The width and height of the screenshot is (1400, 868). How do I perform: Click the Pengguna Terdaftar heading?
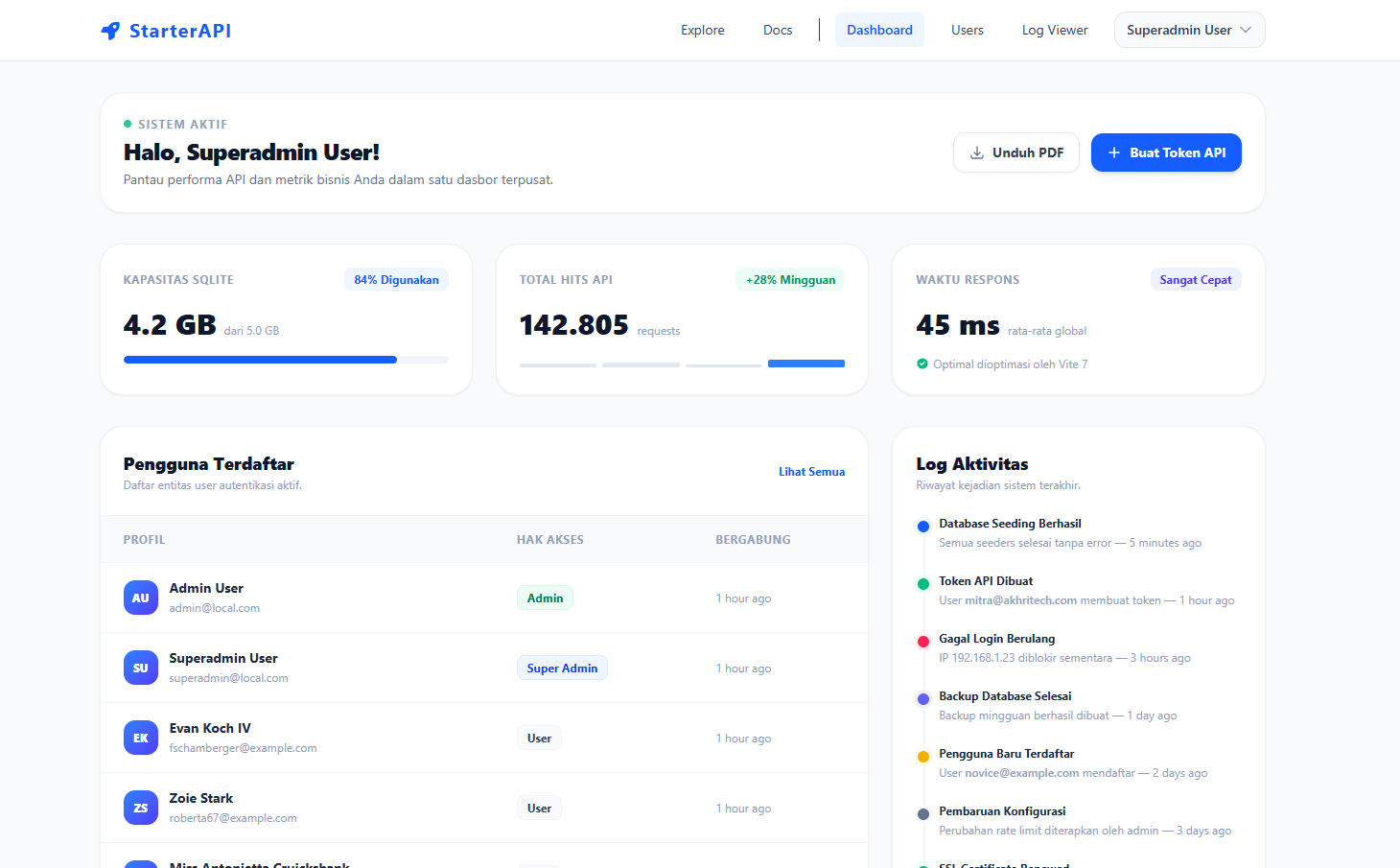point(209,464)
